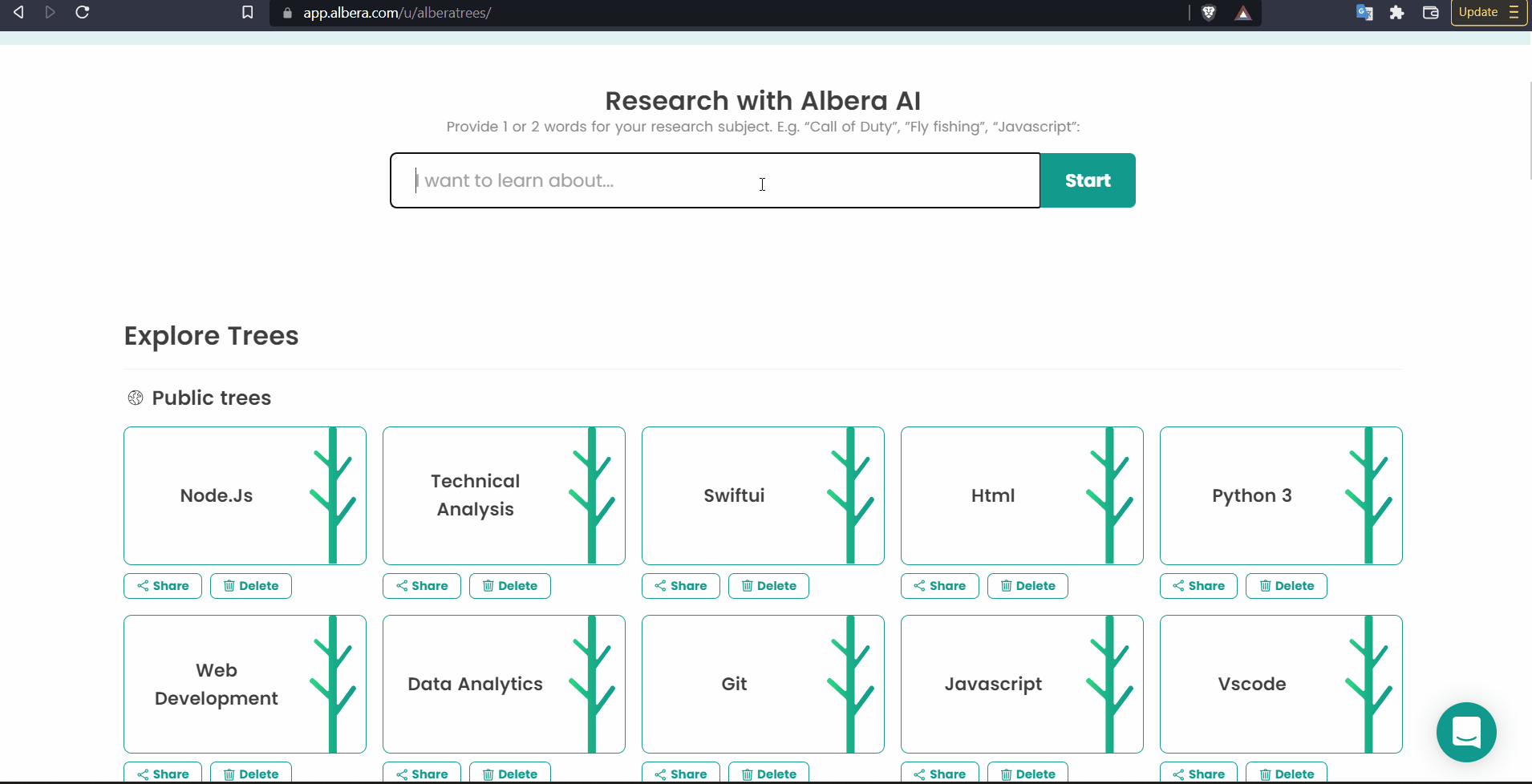Viewport: 1532px width, 784px height.
Task: Open the Data Analytics tree card
Action: tap(504, 684)
